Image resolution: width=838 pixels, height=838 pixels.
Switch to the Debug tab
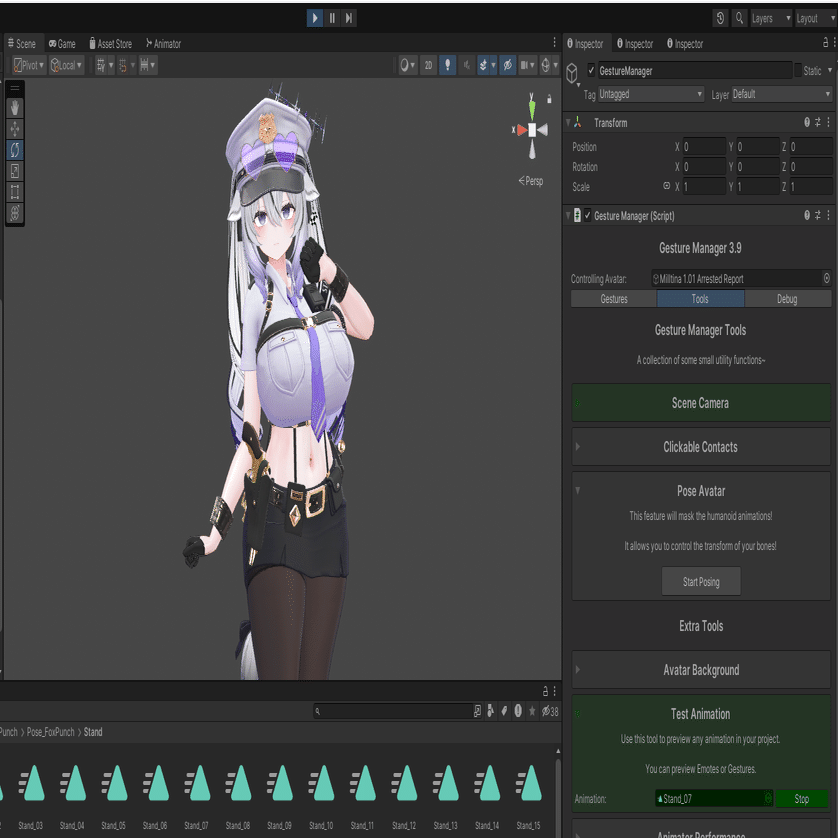[x=787, y=299]
